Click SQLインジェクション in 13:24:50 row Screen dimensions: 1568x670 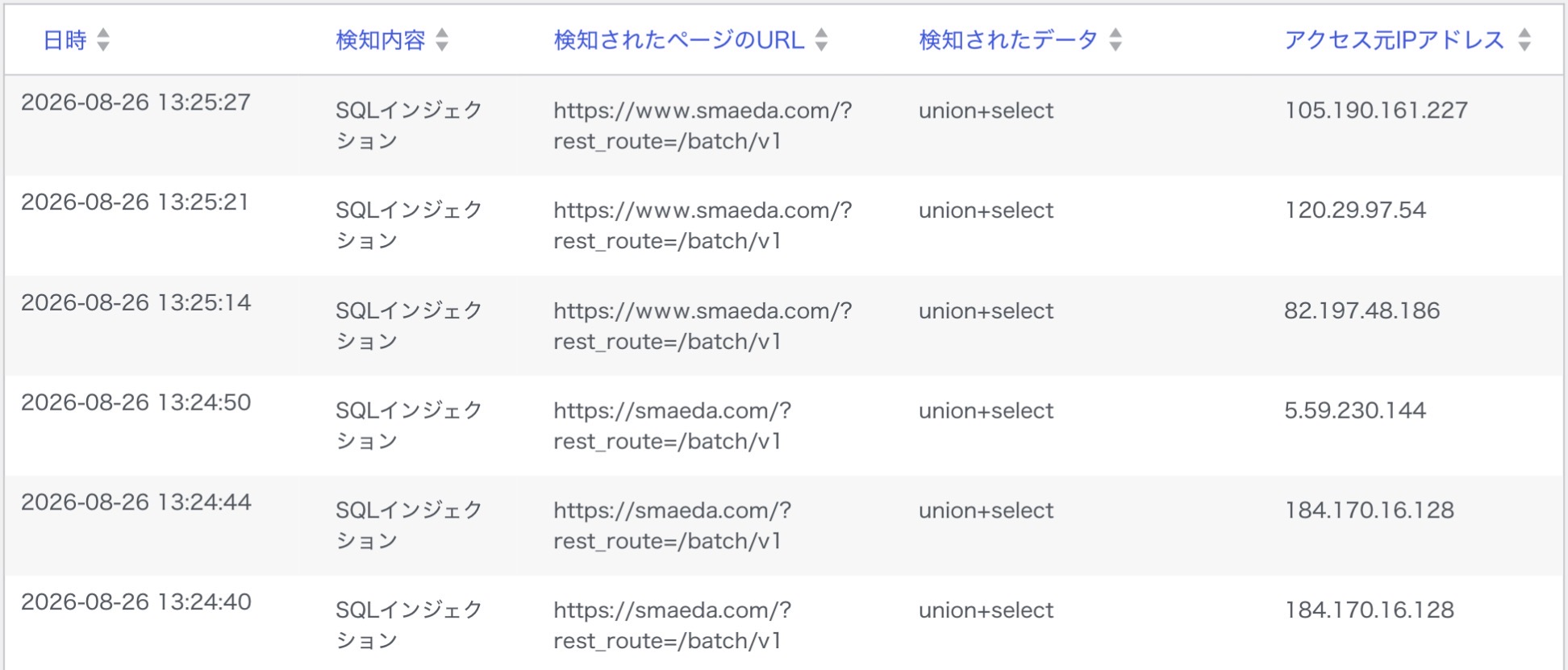click(409, 426)
